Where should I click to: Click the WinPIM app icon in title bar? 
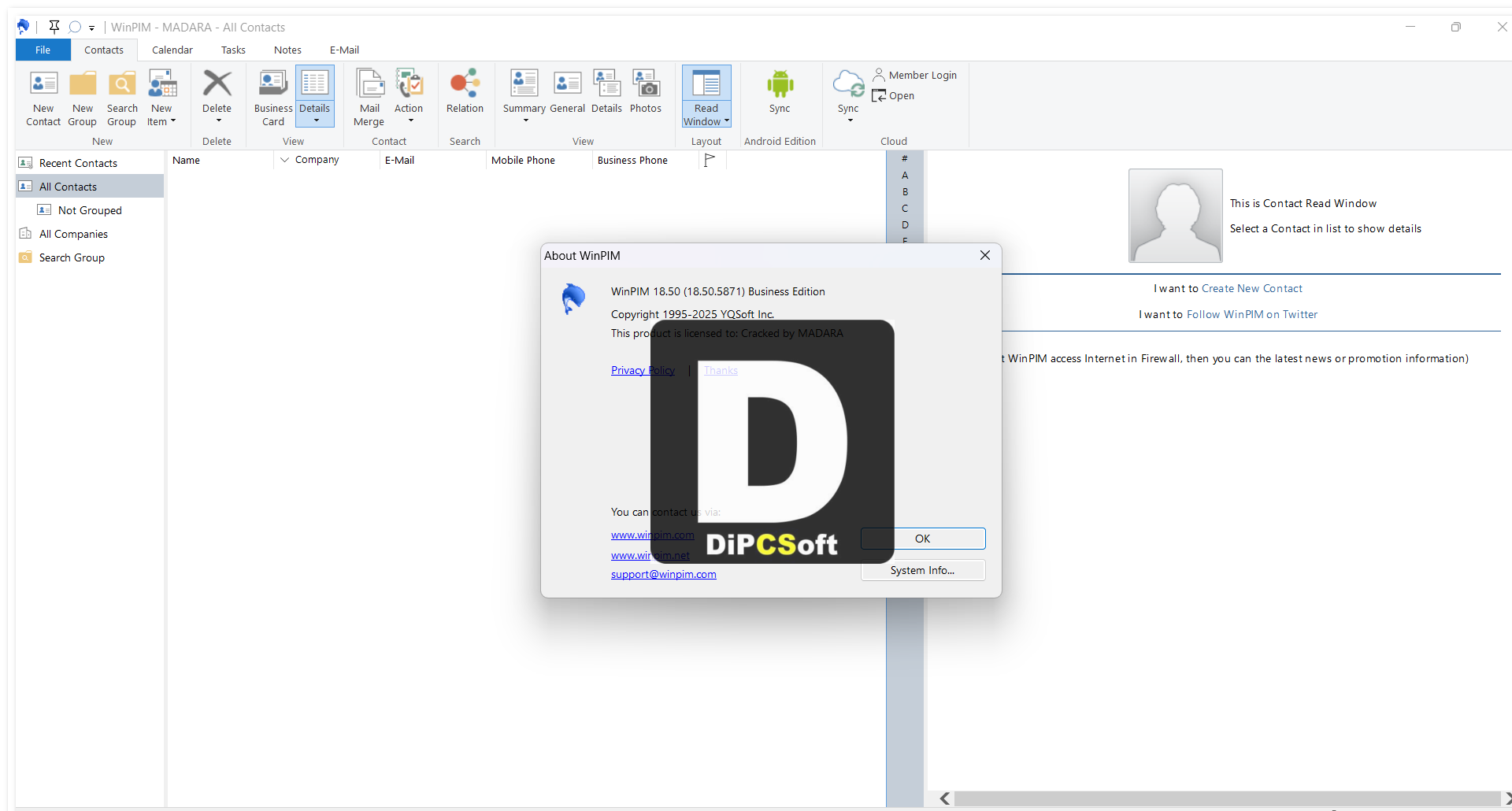(x=23, y=27)
